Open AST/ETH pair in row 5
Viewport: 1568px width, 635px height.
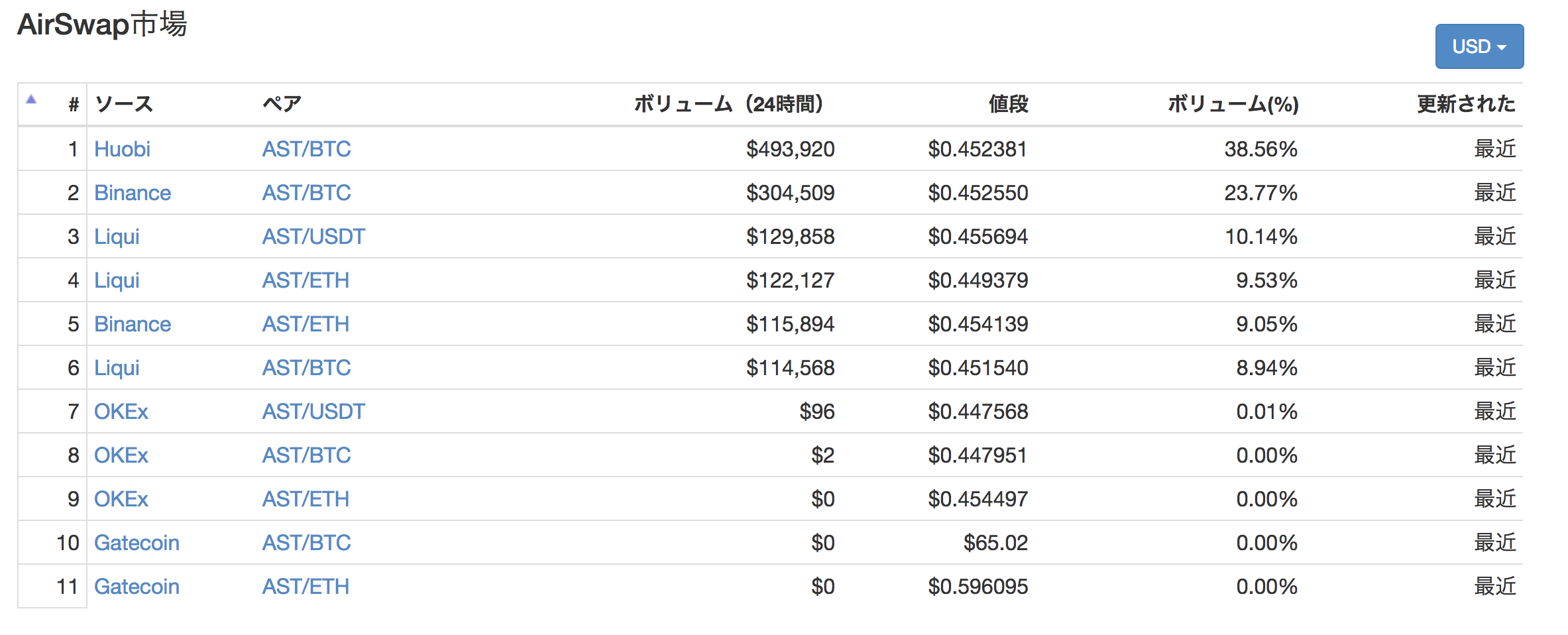coord(306,324)
